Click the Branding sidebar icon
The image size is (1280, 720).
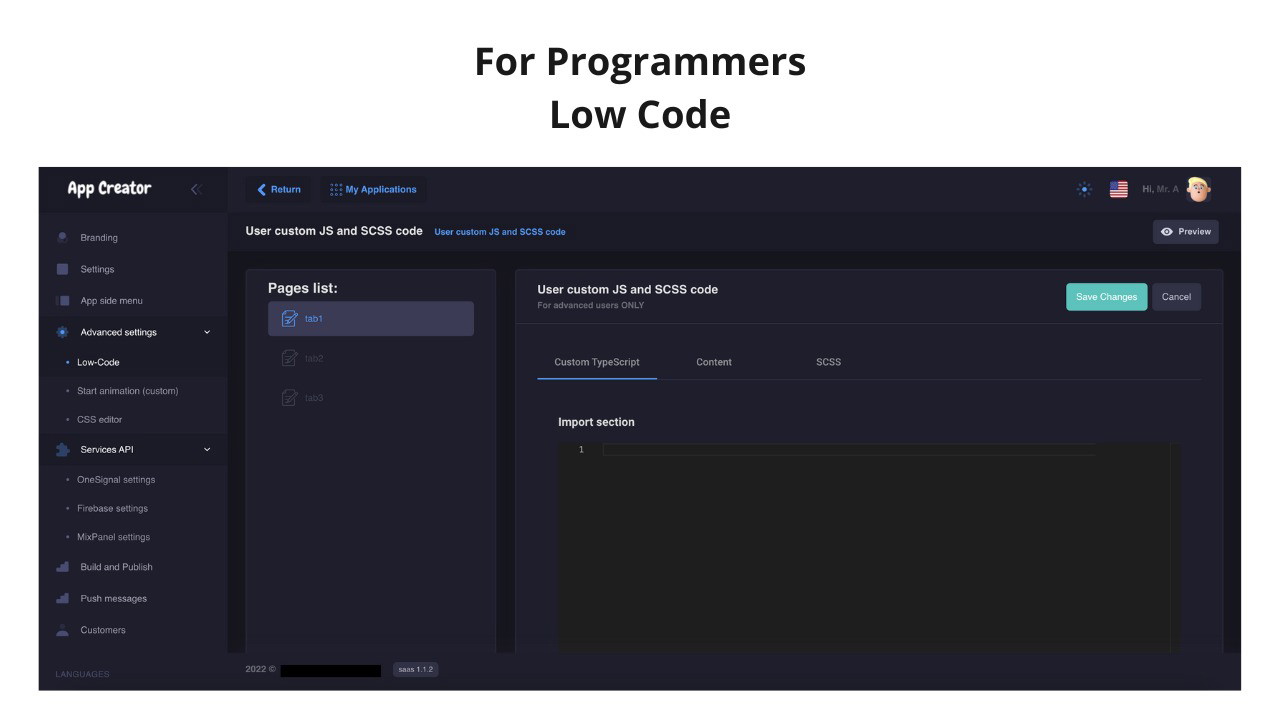(63, 238)
